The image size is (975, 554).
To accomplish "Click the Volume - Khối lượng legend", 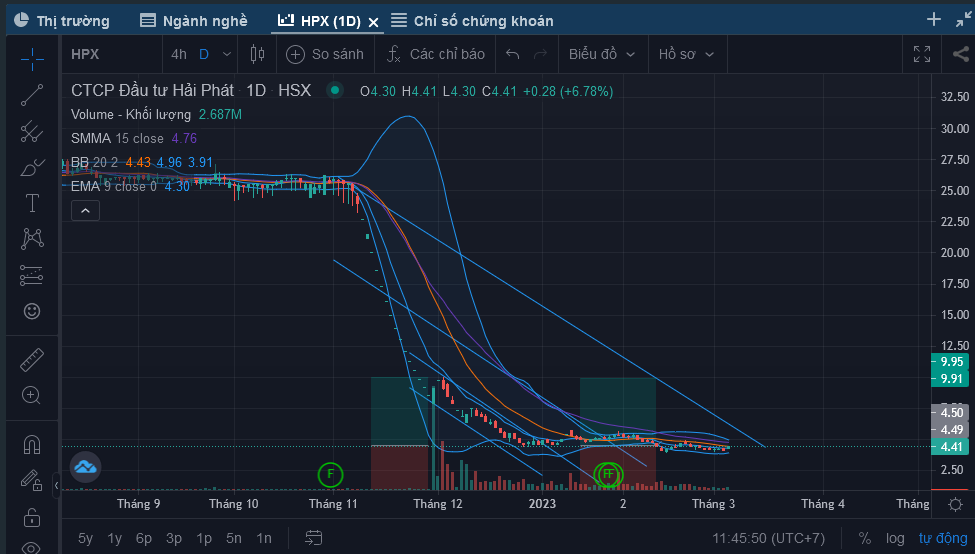I will pos(131,114).
